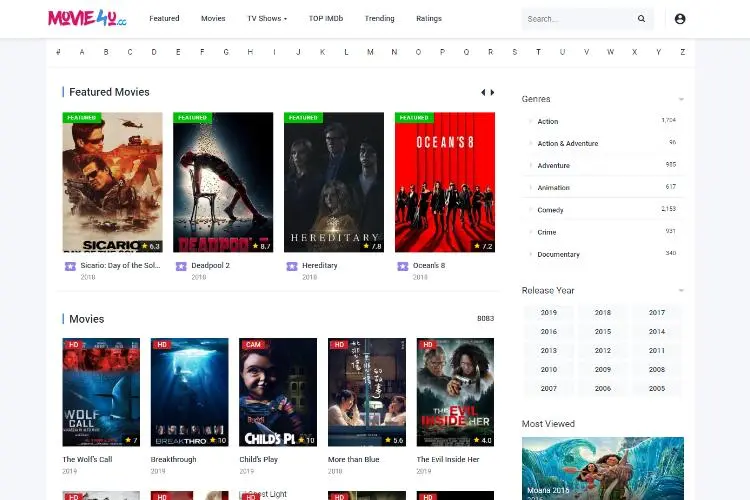The image size is (750, 500).
Task: Choose release year 2014
Action: [x=657, y=331]
